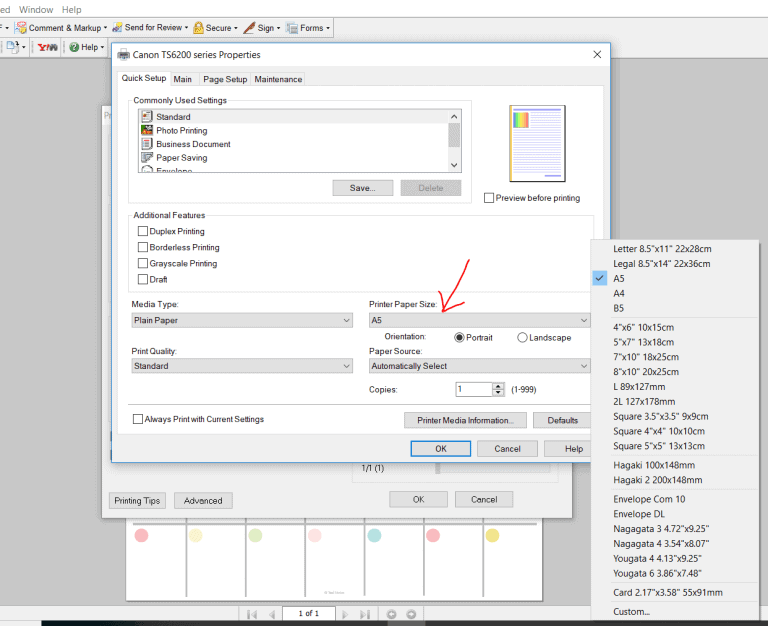Viewport: 768px width, 626px height.
Task: Go to last page button
Action: coord(365,614)
